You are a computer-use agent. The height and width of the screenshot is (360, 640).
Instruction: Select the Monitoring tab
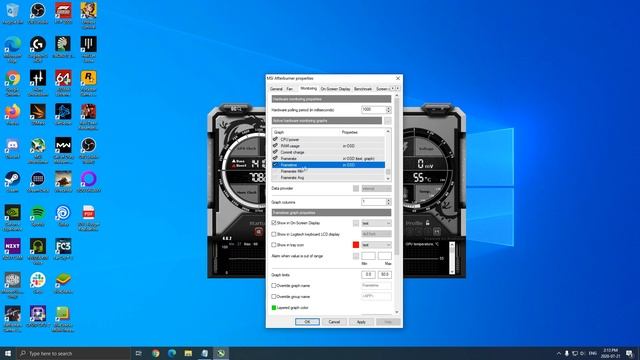pyautogui.click(x=308, y=88)
